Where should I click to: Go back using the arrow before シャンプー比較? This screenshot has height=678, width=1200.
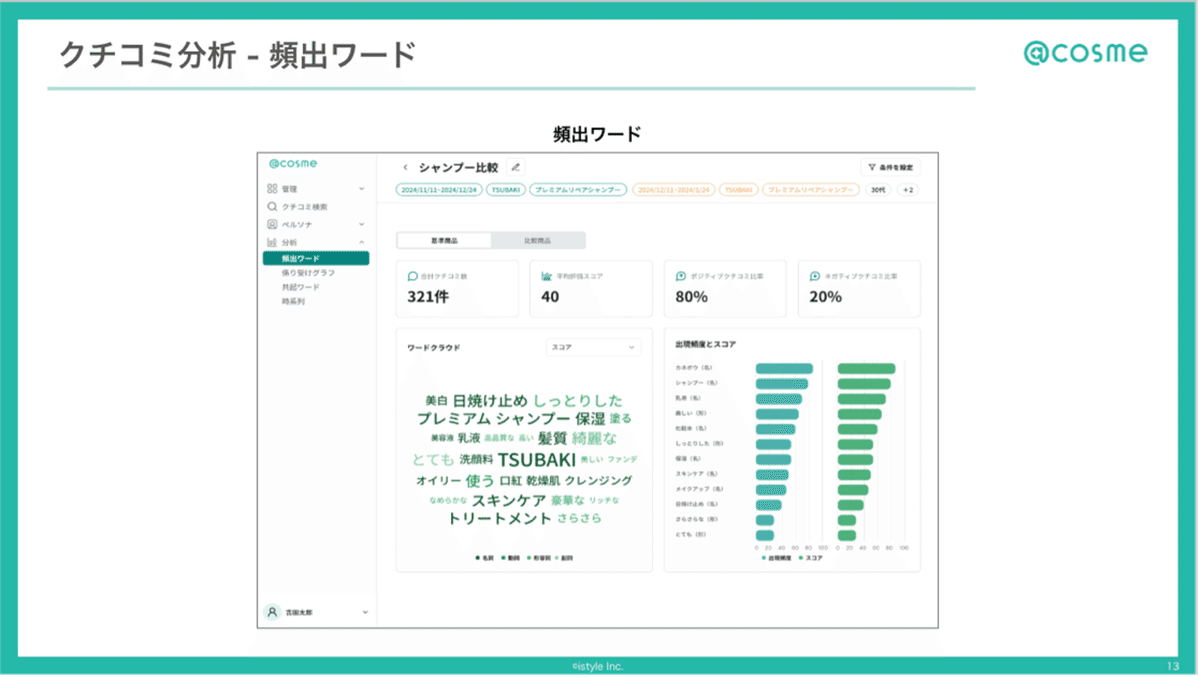point(406,167)
